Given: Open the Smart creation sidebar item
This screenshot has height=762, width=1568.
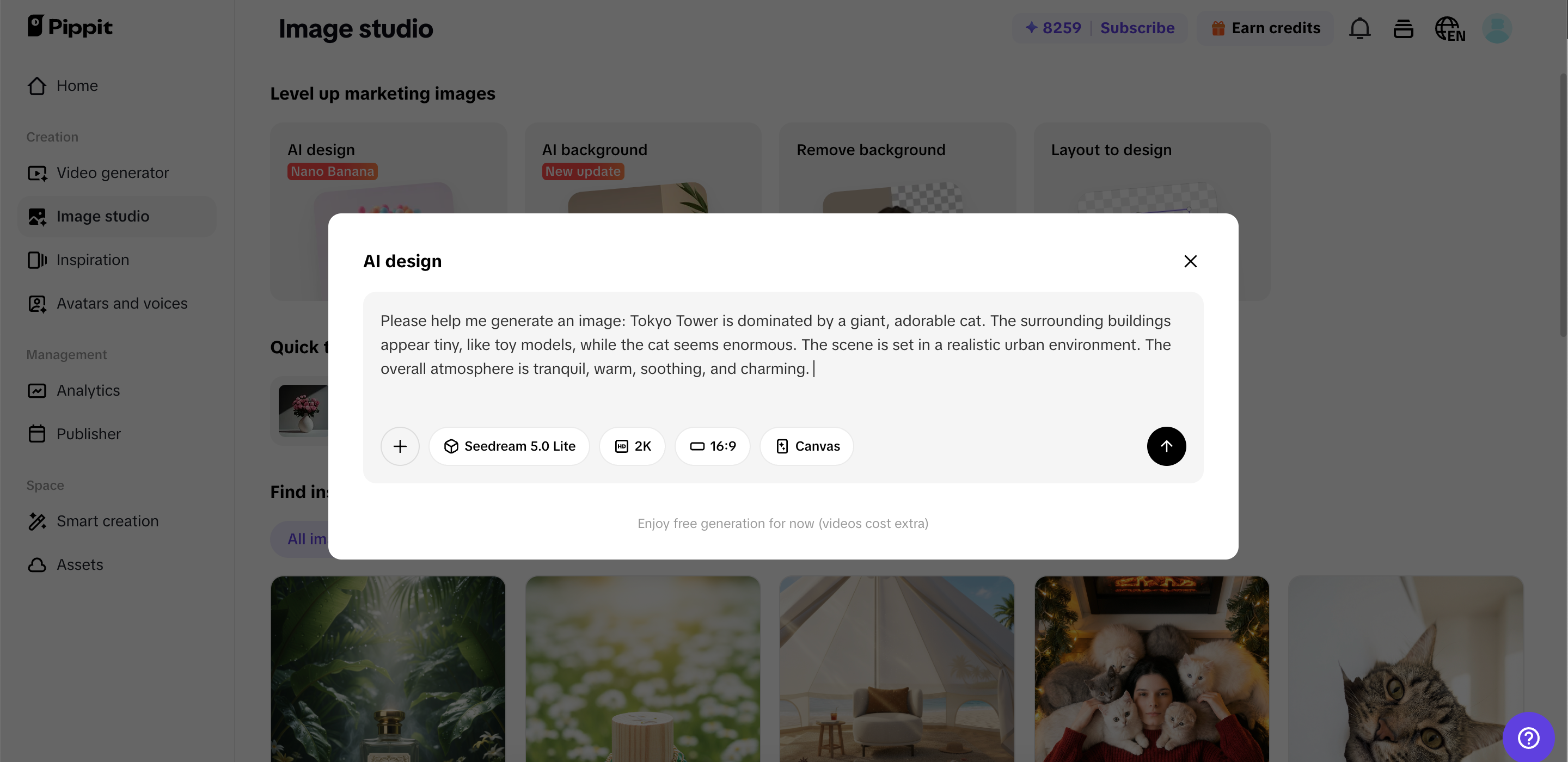Looking at the screenshot, I should coord(107,521).
